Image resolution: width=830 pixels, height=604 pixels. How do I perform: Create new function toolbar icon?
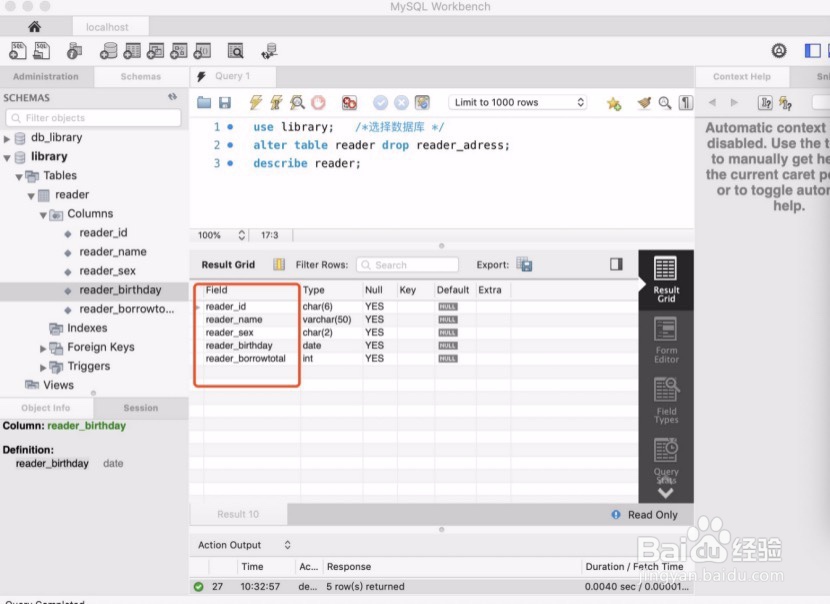click(202, 51)
